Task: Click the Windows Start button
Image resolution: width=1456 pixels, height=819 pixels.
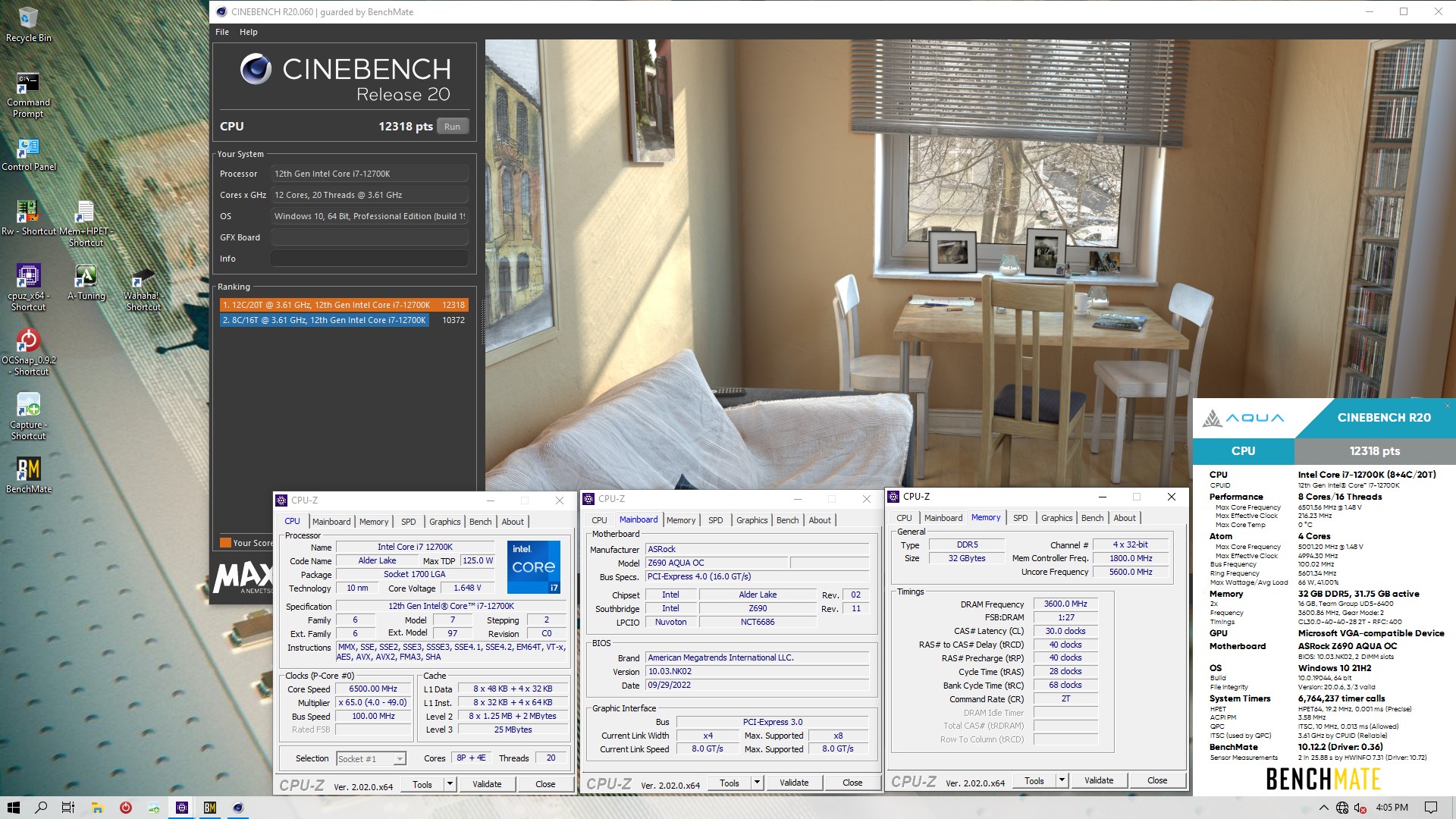Action: click(13, 808)
